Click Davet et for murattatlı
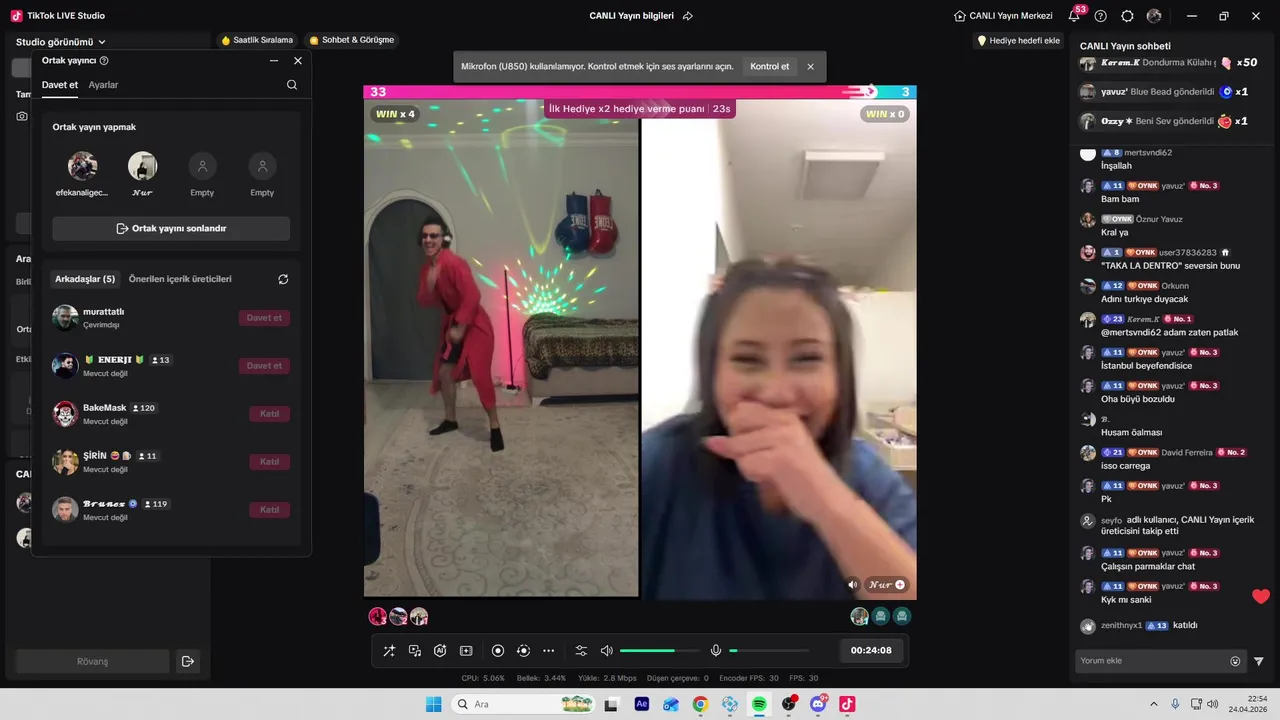 (x=264, y=318)
